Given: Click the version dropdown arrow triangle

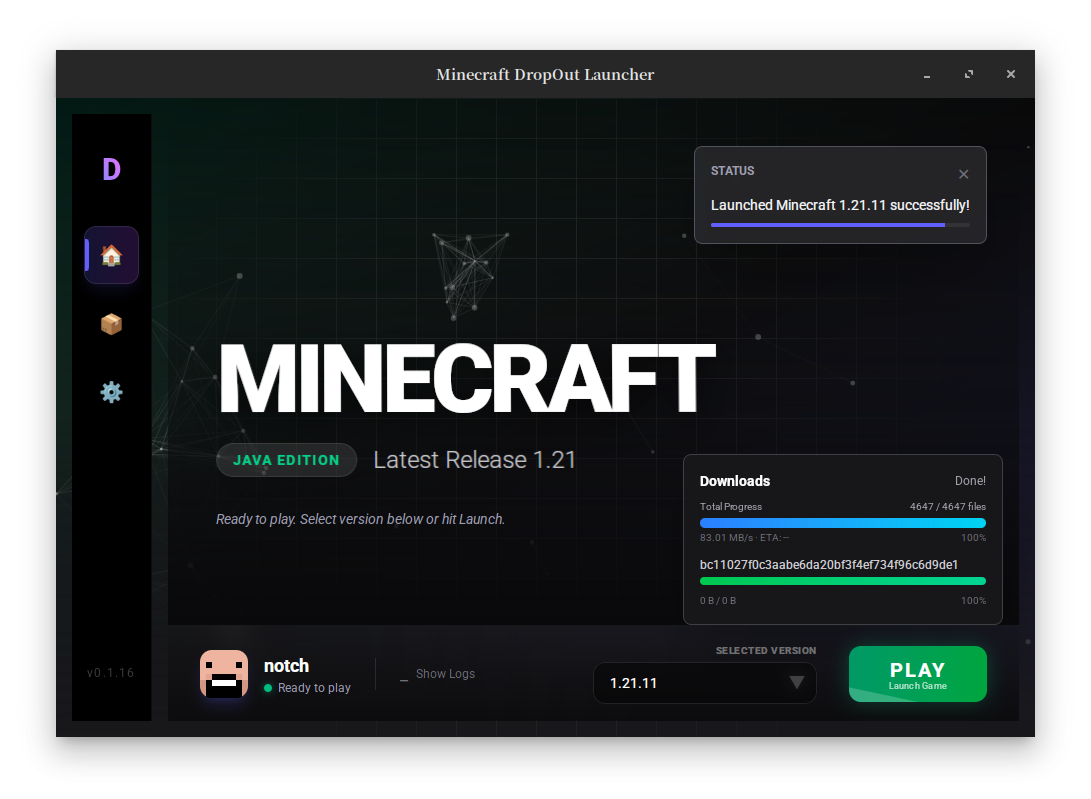Looking at the screenshot, I should tap(796, 683).
